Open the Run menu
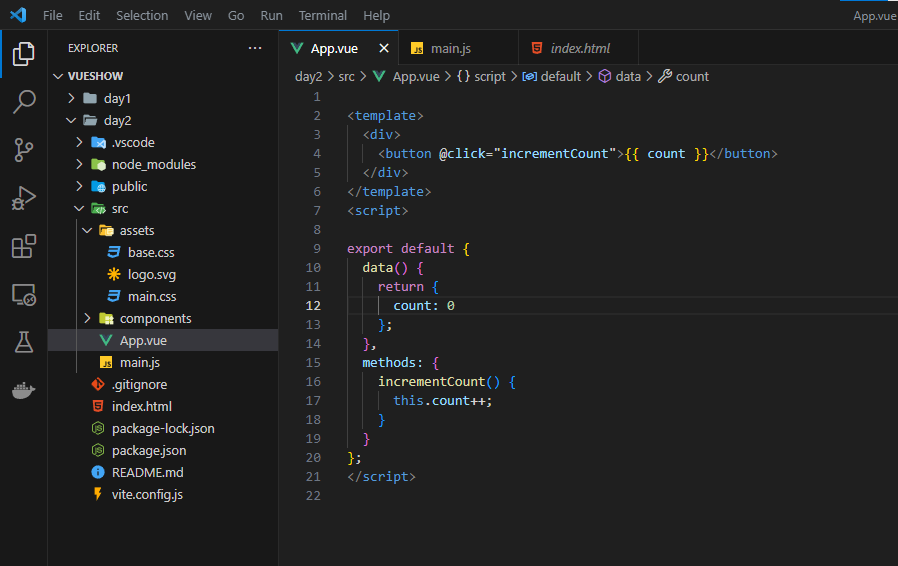This screenshot has height=566, width=898. [x=271, y=15]
